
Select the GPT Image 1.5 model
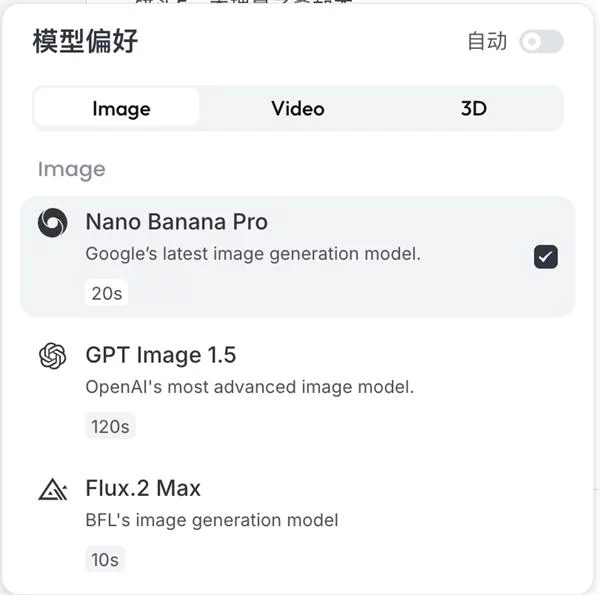point(161,355)
